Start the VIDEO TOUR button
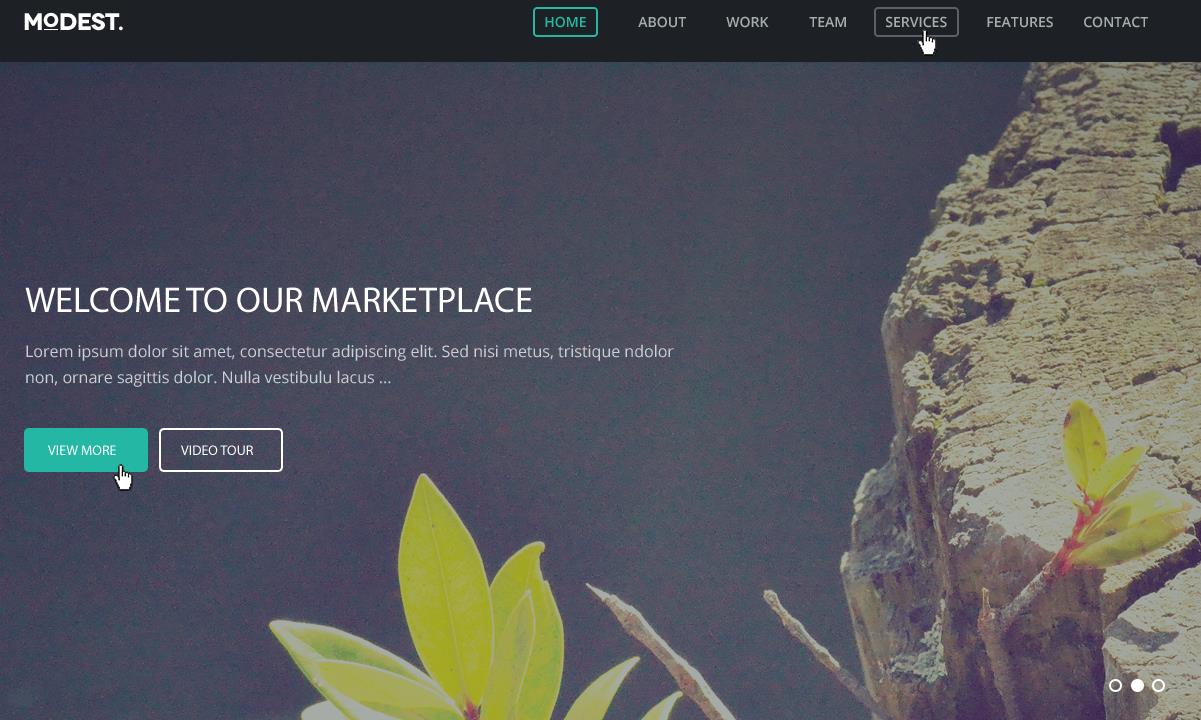This screenshot has width=1201, height=720. [x=221, y=450]
